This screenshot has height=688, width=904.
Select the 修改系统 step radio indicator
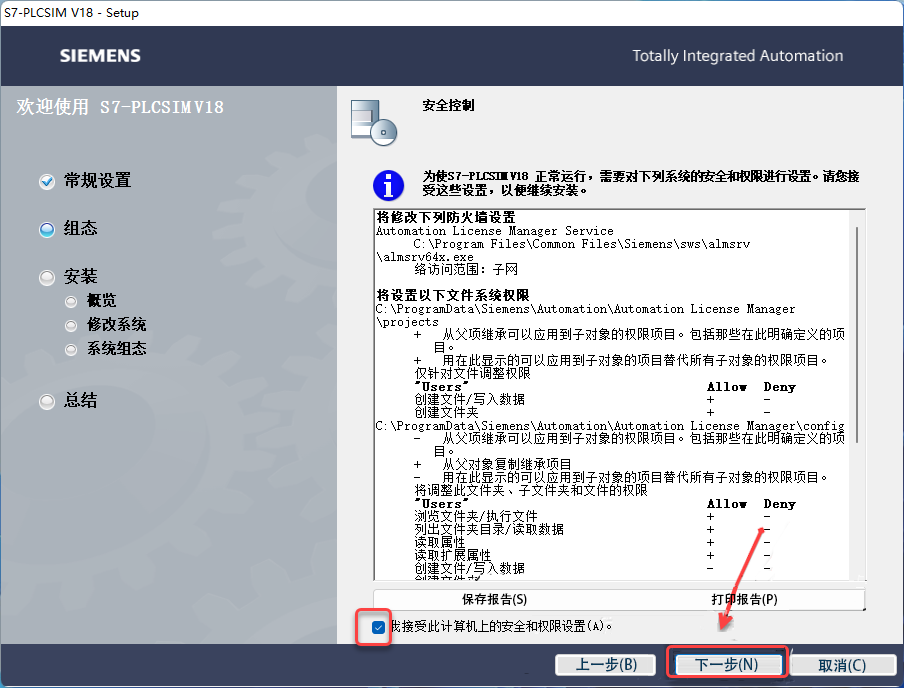tap(71, 324)
